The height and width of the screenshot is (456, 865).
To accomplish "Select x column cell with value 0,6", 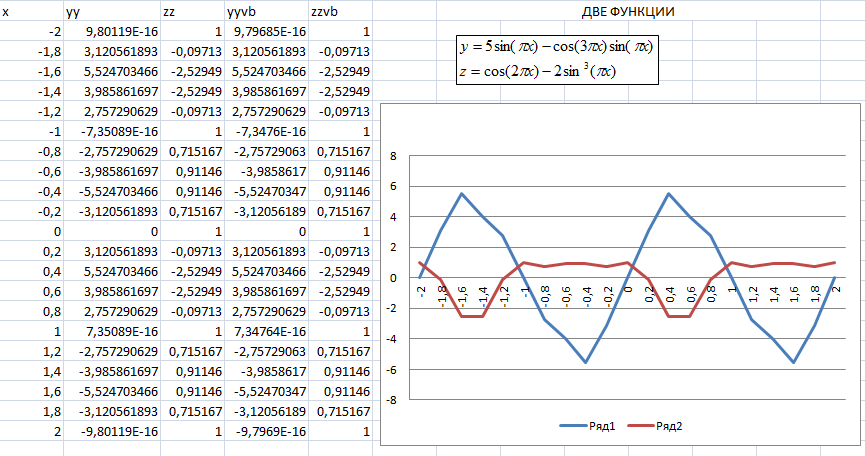I will [x=31, y=291].
